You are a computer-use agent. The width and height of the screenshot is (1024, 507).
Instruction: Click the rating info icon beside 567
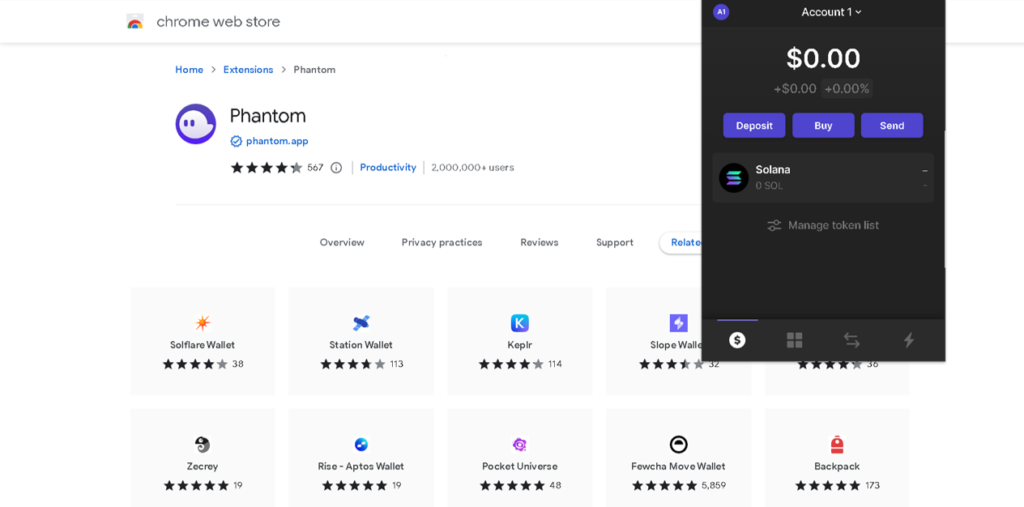336,167
